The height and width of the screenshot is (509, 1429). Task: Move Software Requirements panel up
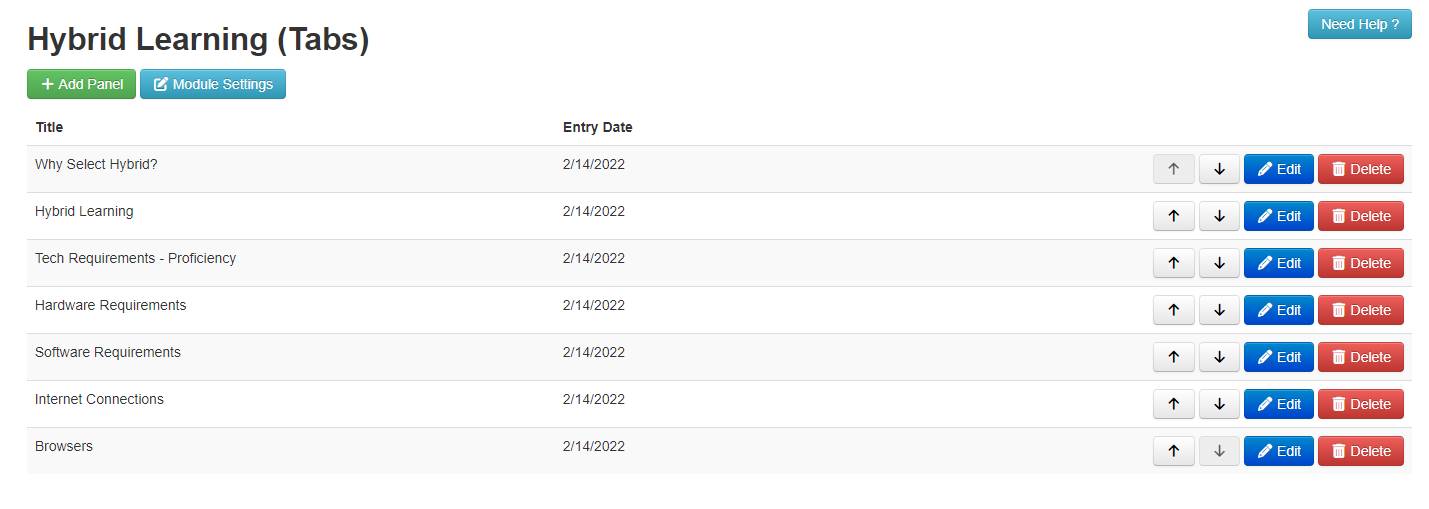pos(1173,357)
